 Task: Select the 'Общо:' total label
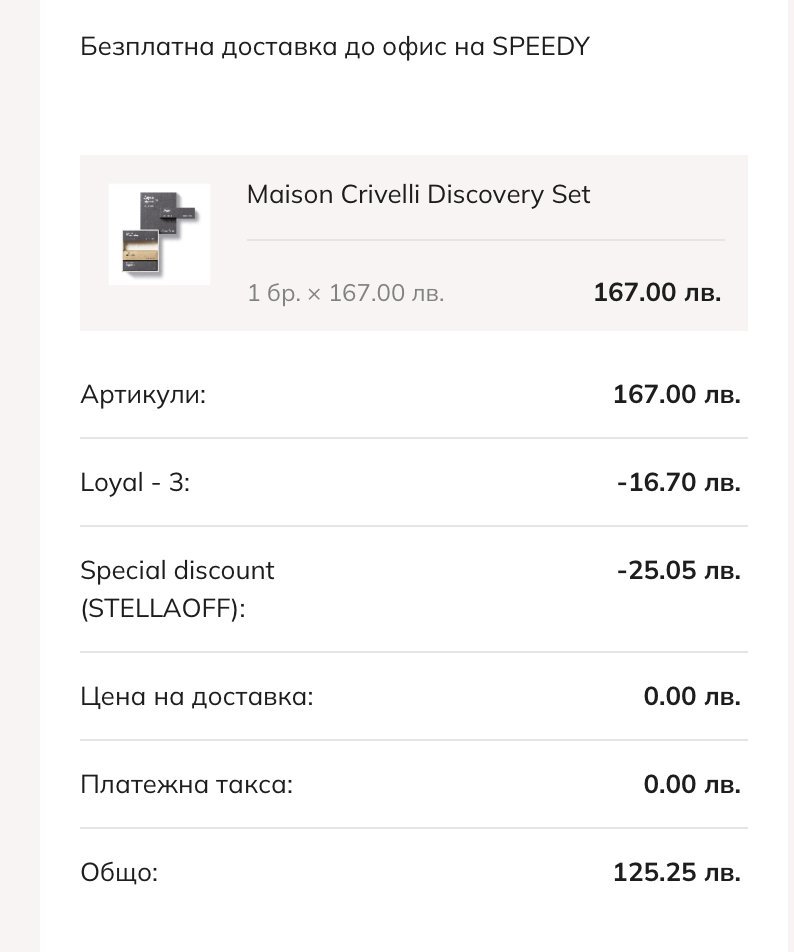[x=119, y=873]
